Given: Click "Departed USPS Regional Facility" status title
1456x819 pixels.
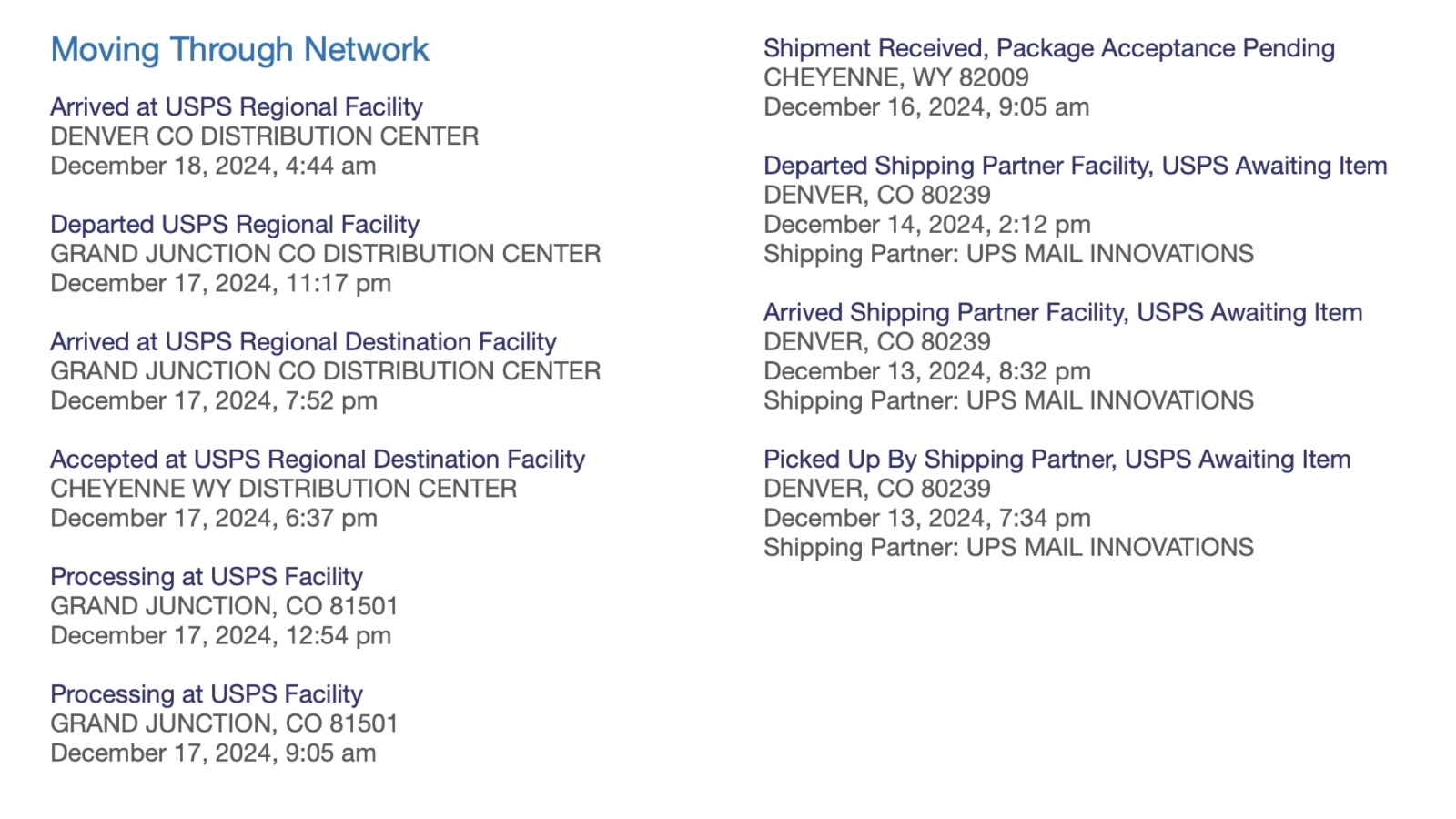Looking at the screenshot, I should pos(235,225).
